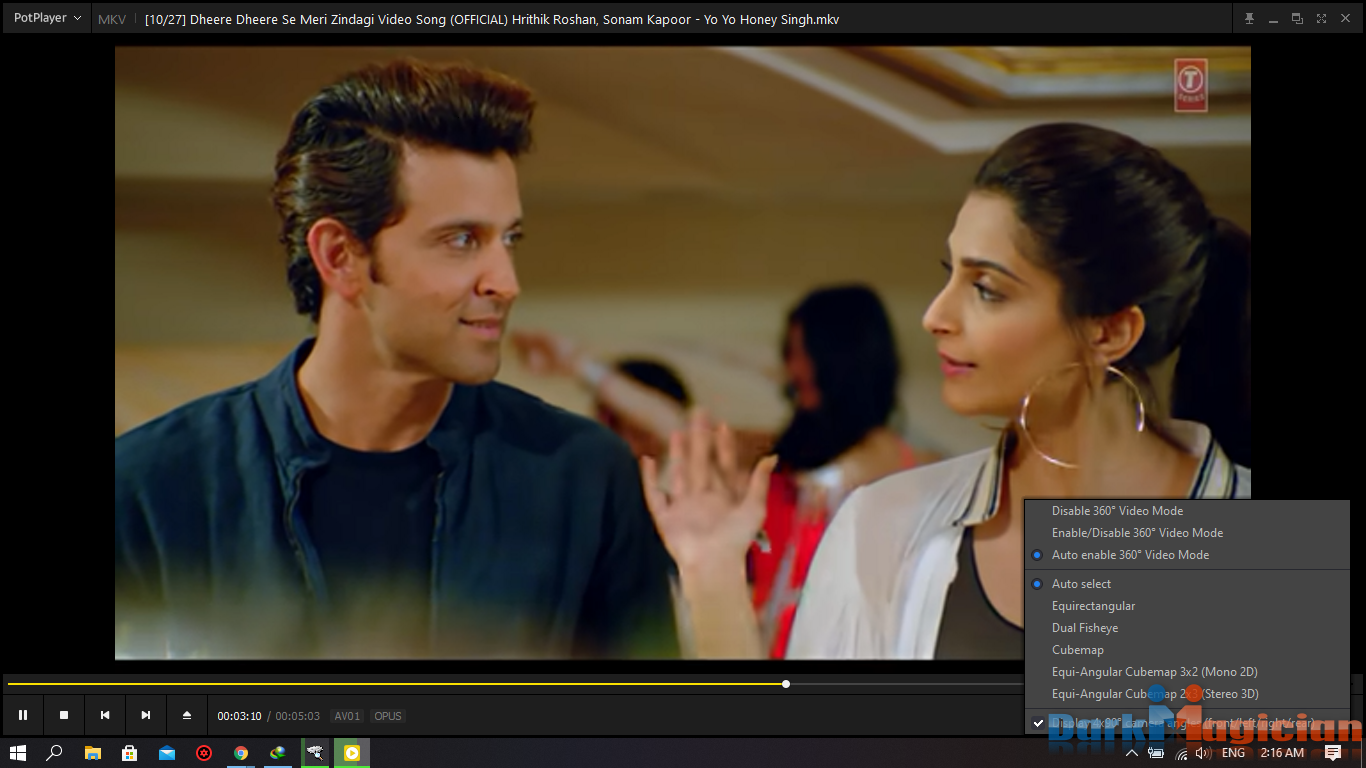Open the Mail app from taskbar

click(x=167, y=753)
